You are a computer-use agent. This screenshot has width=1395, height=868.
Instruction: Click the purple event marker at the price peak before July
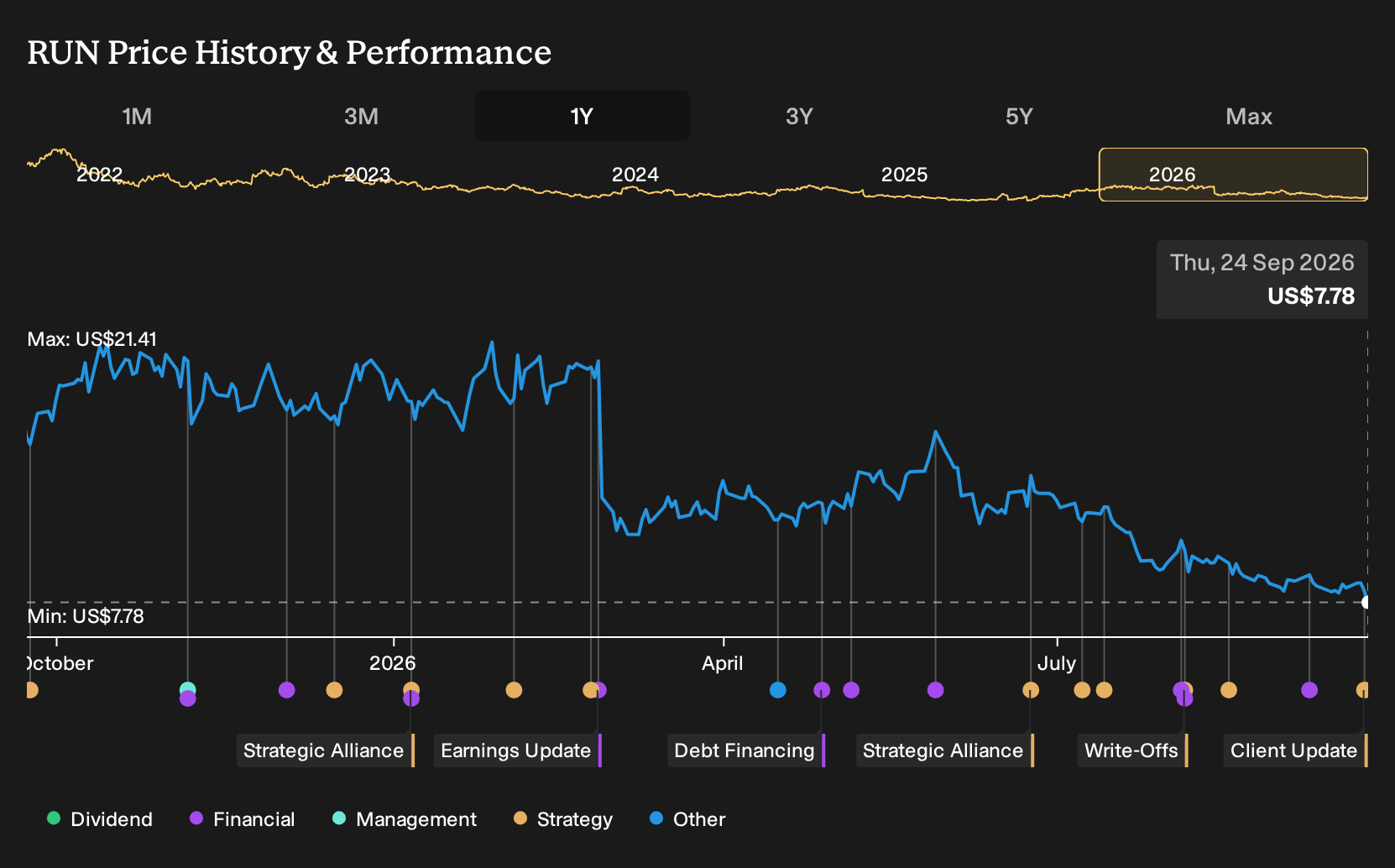tap(936, 690)
